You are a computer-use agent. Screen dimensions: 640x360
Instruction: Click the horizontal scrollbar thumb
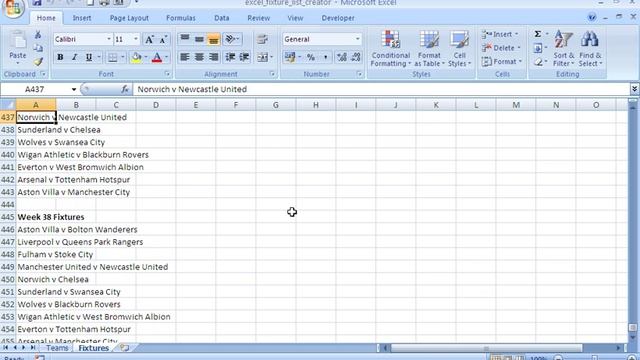click(x=486, y=348)
